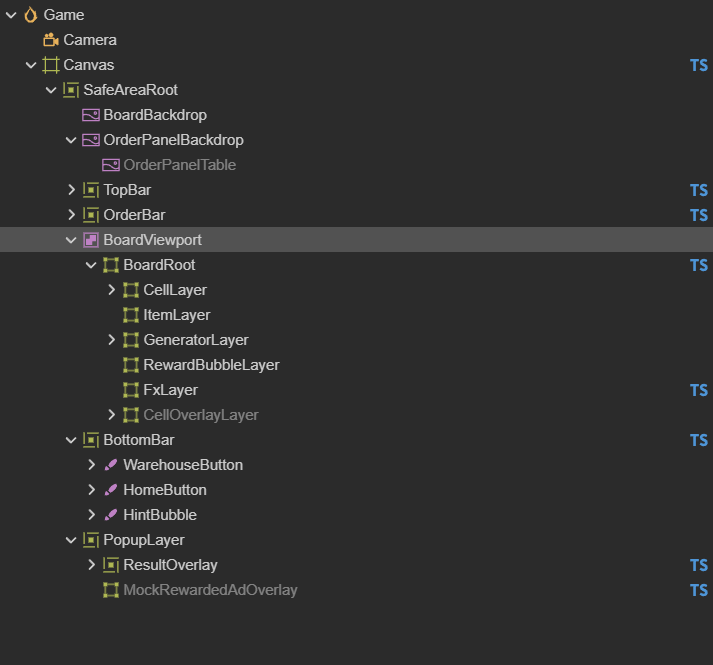
Task: Click the widget icon beside SafeAreaRoot
Action: 70,90
